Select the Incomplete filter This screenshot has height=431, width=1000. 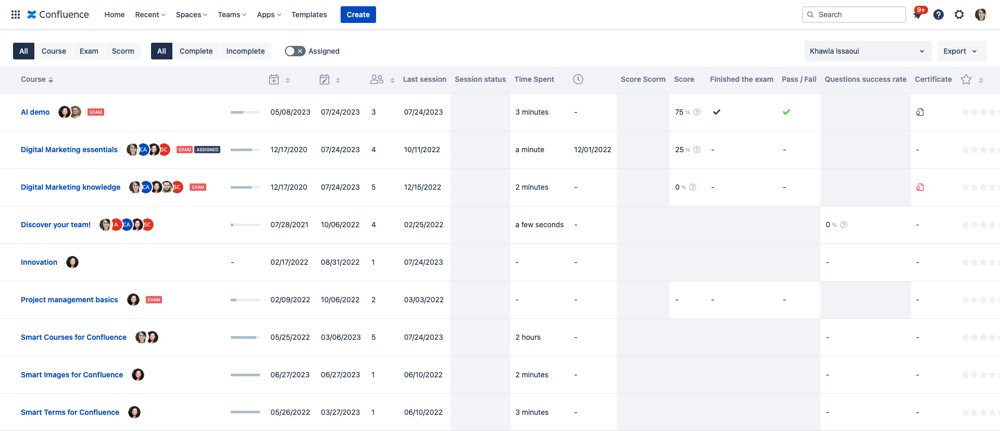click(x=245, y=51)
